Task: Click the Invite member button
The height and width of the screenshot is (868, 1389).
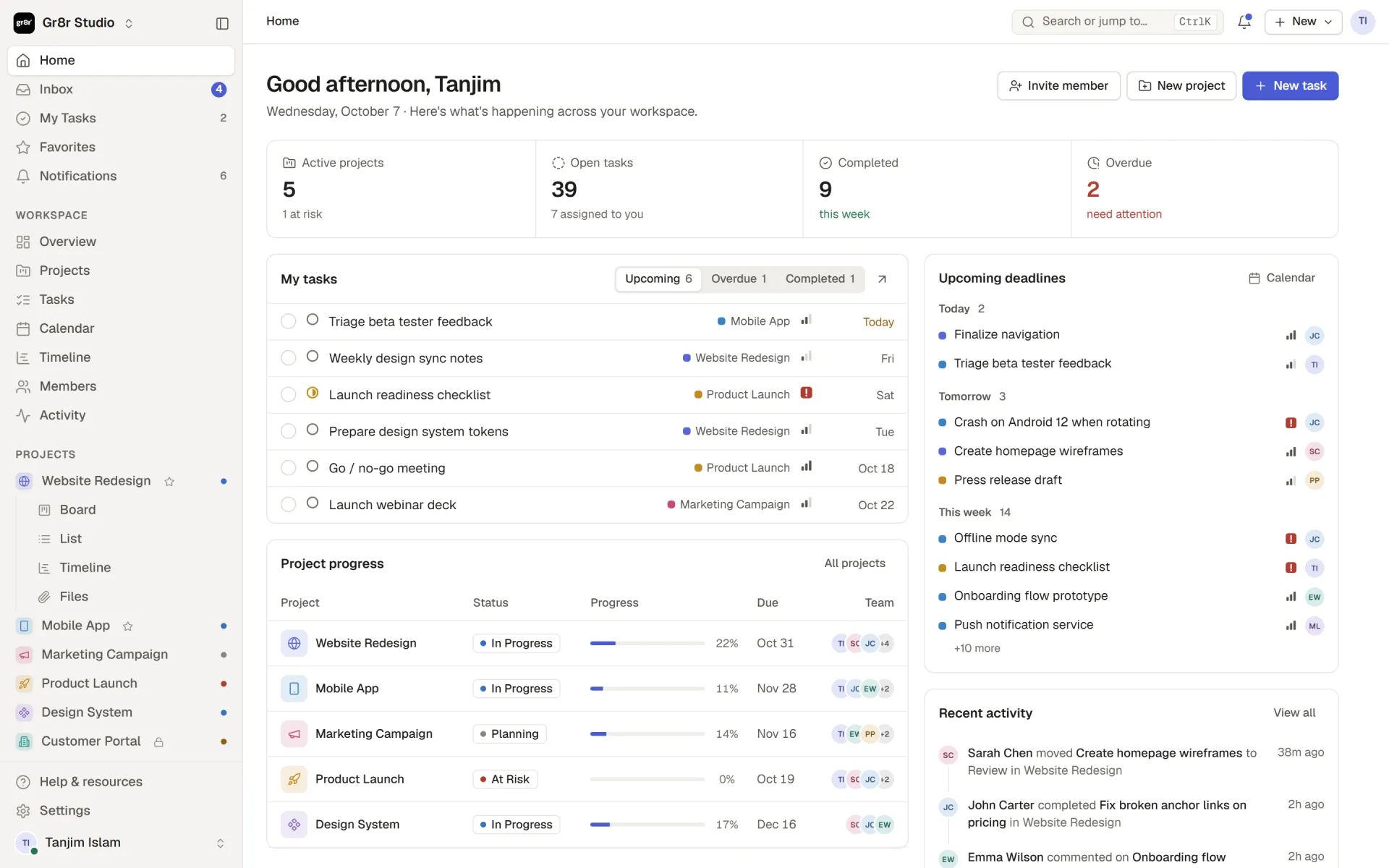Action: click(x=1058, y=86)
